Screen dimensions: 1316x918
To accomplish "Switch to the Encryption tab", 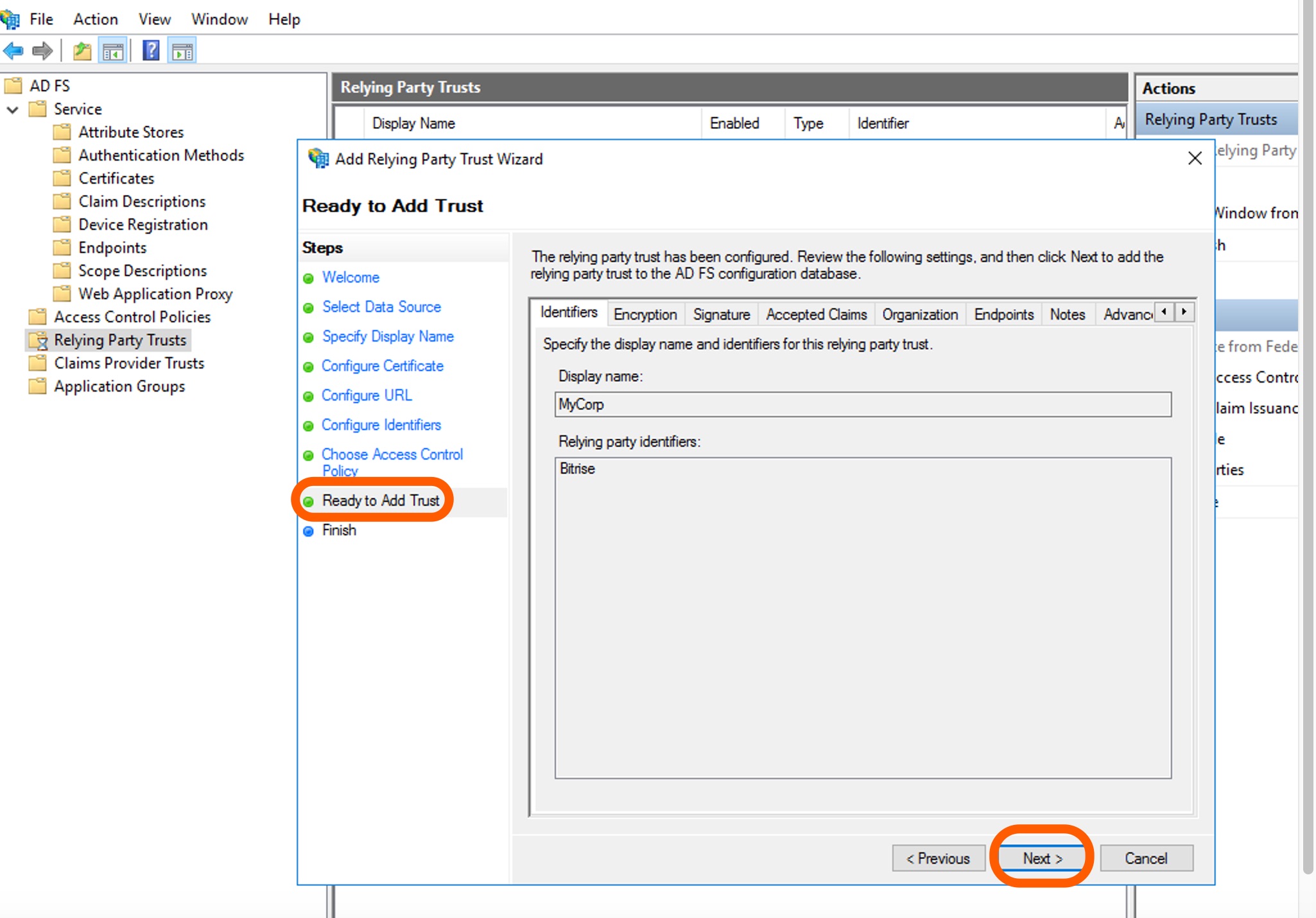I will 645,315.
